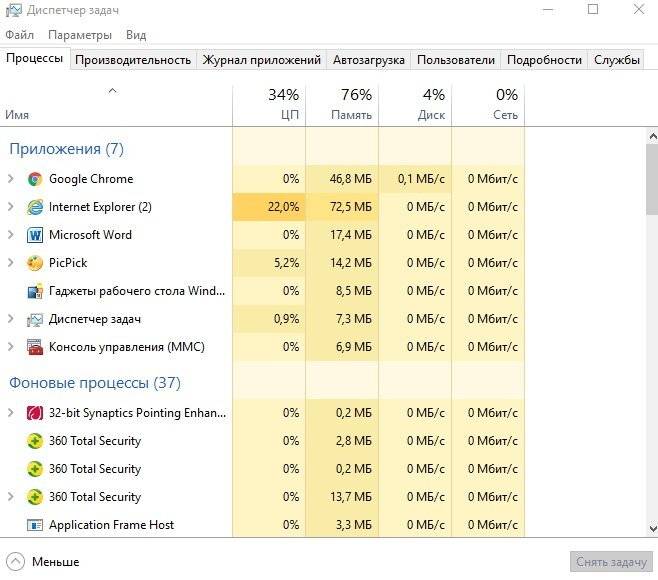The height and width of the screenshot is (580, 658).
Task: Sort by the Память column header
Action: coord(342,105)
